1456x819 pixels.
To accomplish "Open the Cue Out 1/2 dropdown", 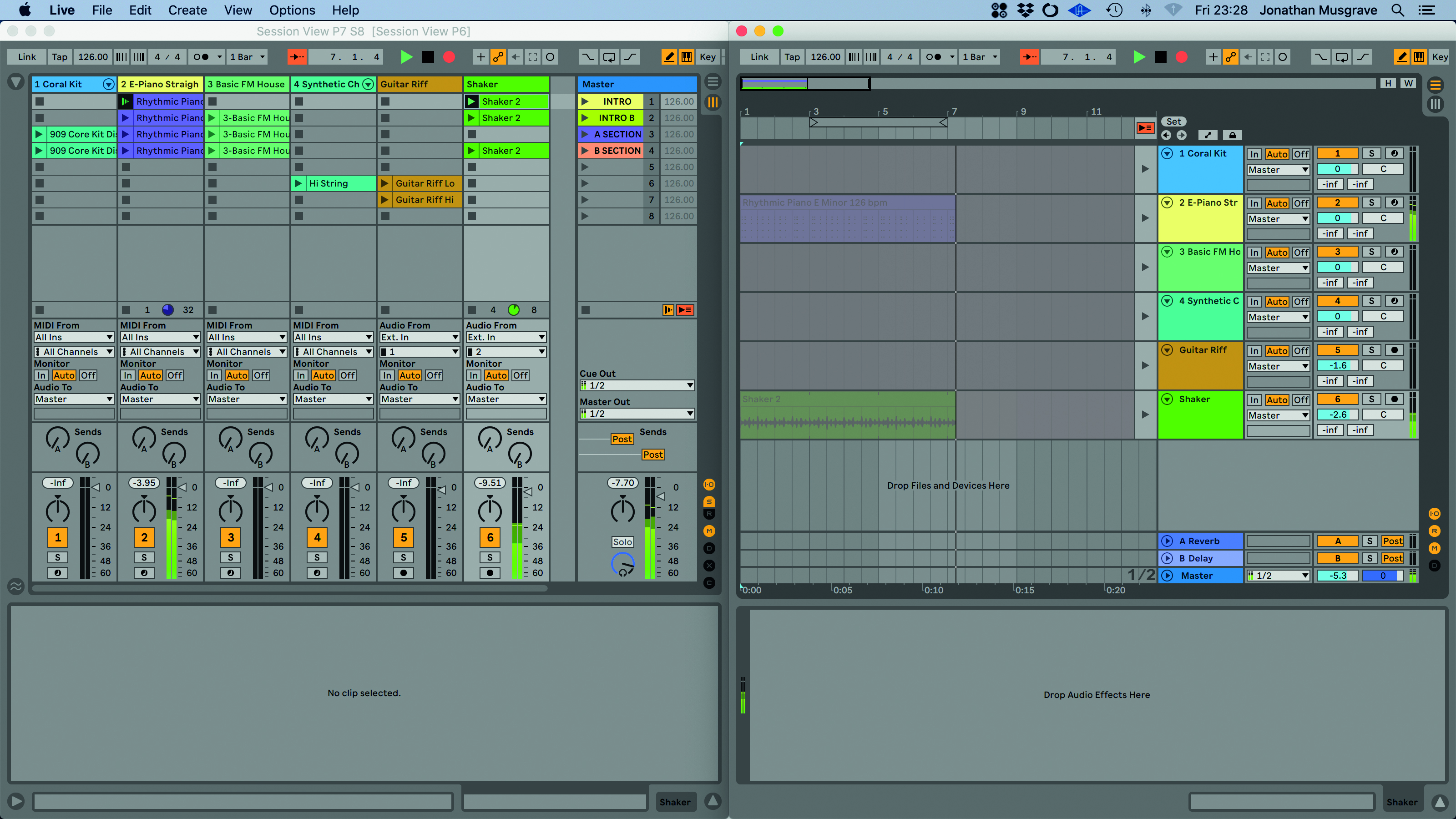I will 637,385.
